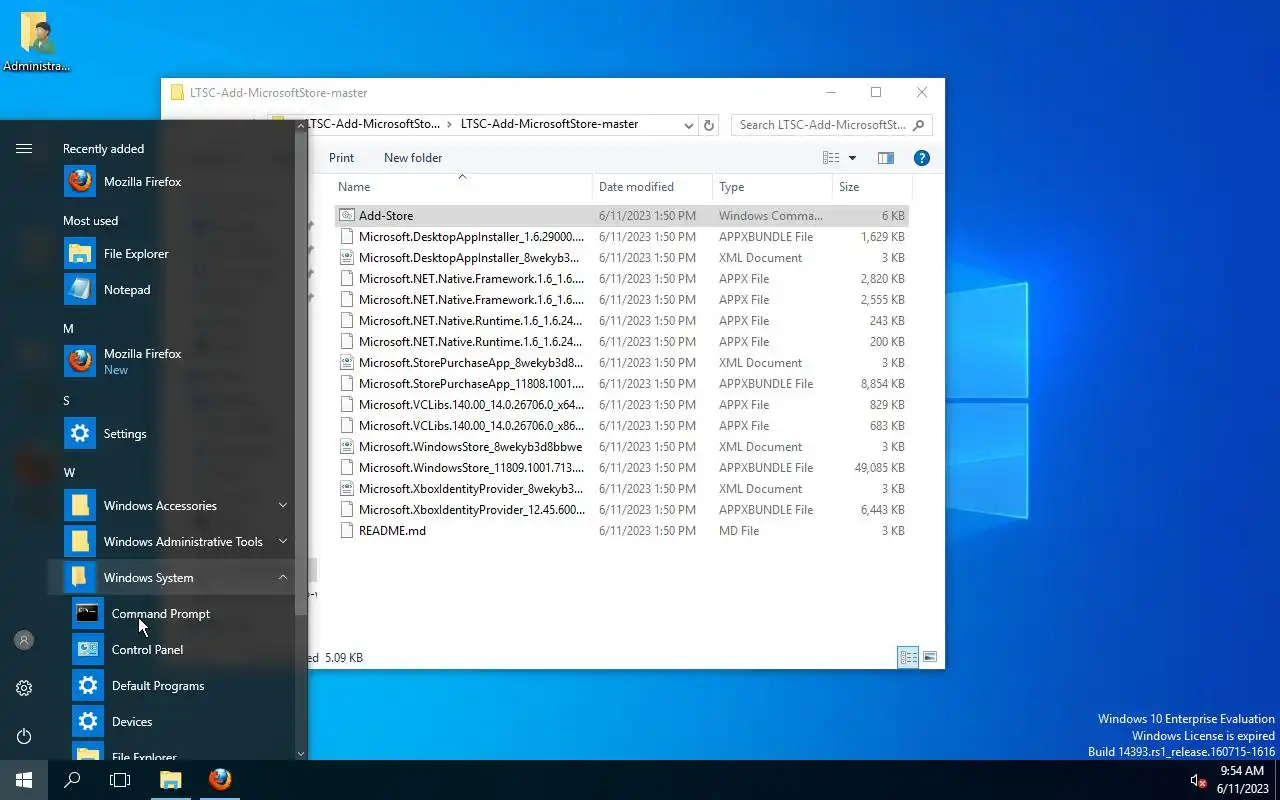Open Settings gear in Start menu rail
Screen dimensions: 1280x800
click(x=24, y=688)
